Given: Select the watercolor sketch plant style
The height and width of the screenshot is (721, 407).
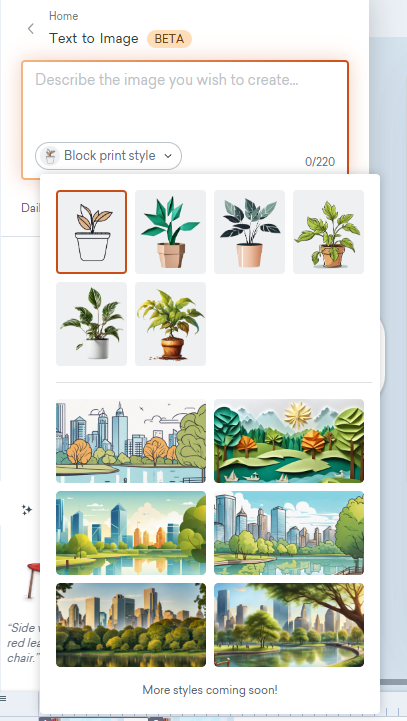Looking at the screenshot, I should (328, 232).
